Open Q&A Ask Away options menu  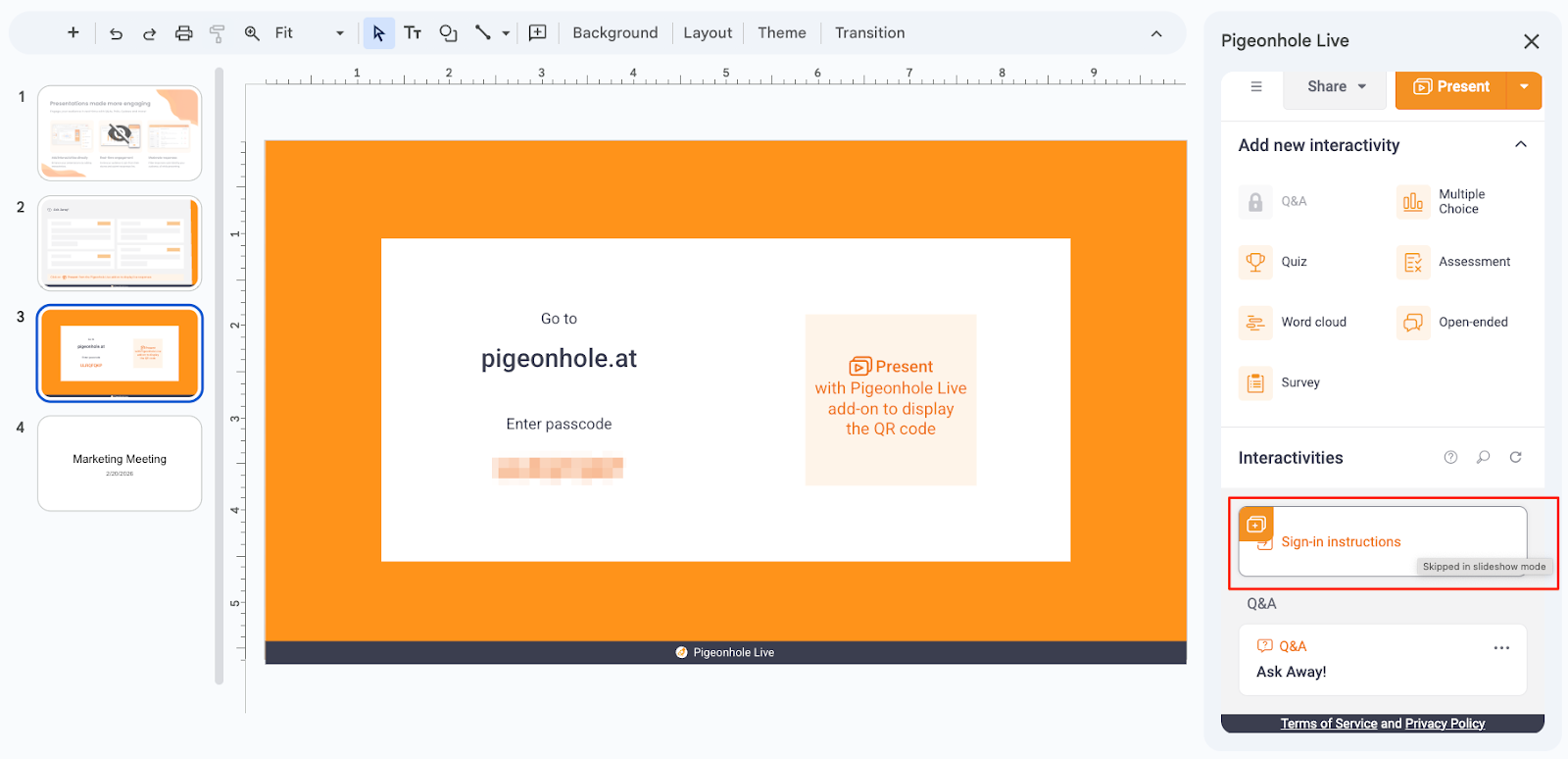point(1500,648)
